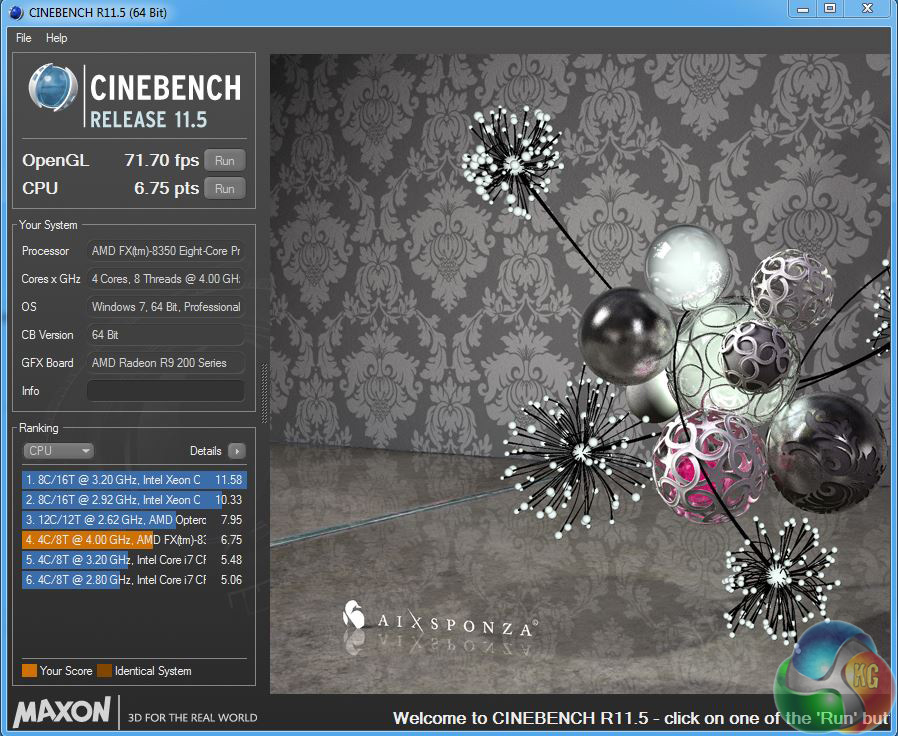
Task: Run the OpenGL benchmark
Action: (224, 161)
